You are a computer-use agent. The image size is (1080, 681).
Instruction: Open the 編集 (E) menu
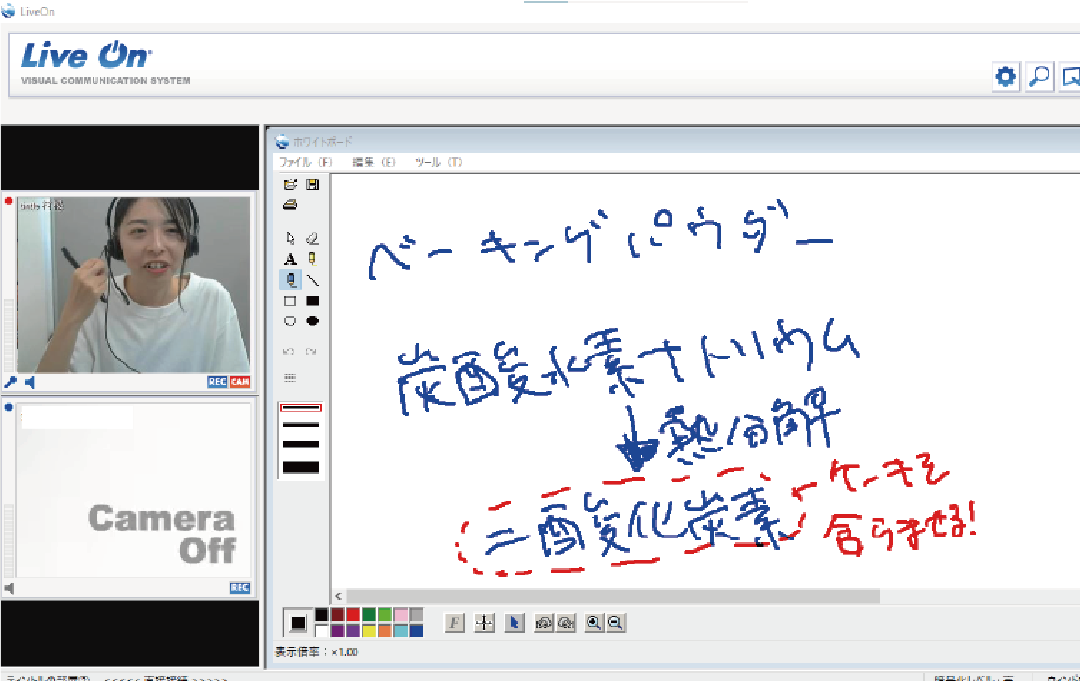[374, 162]
